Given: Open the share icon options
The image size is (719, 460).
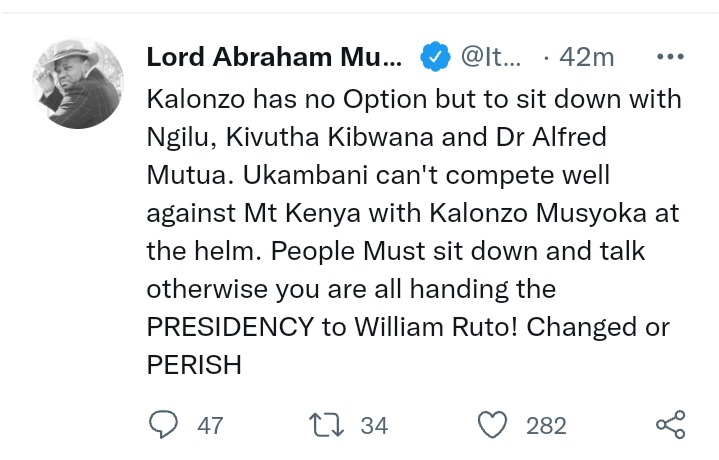Looking at the screenshot, I should point(670,425).
